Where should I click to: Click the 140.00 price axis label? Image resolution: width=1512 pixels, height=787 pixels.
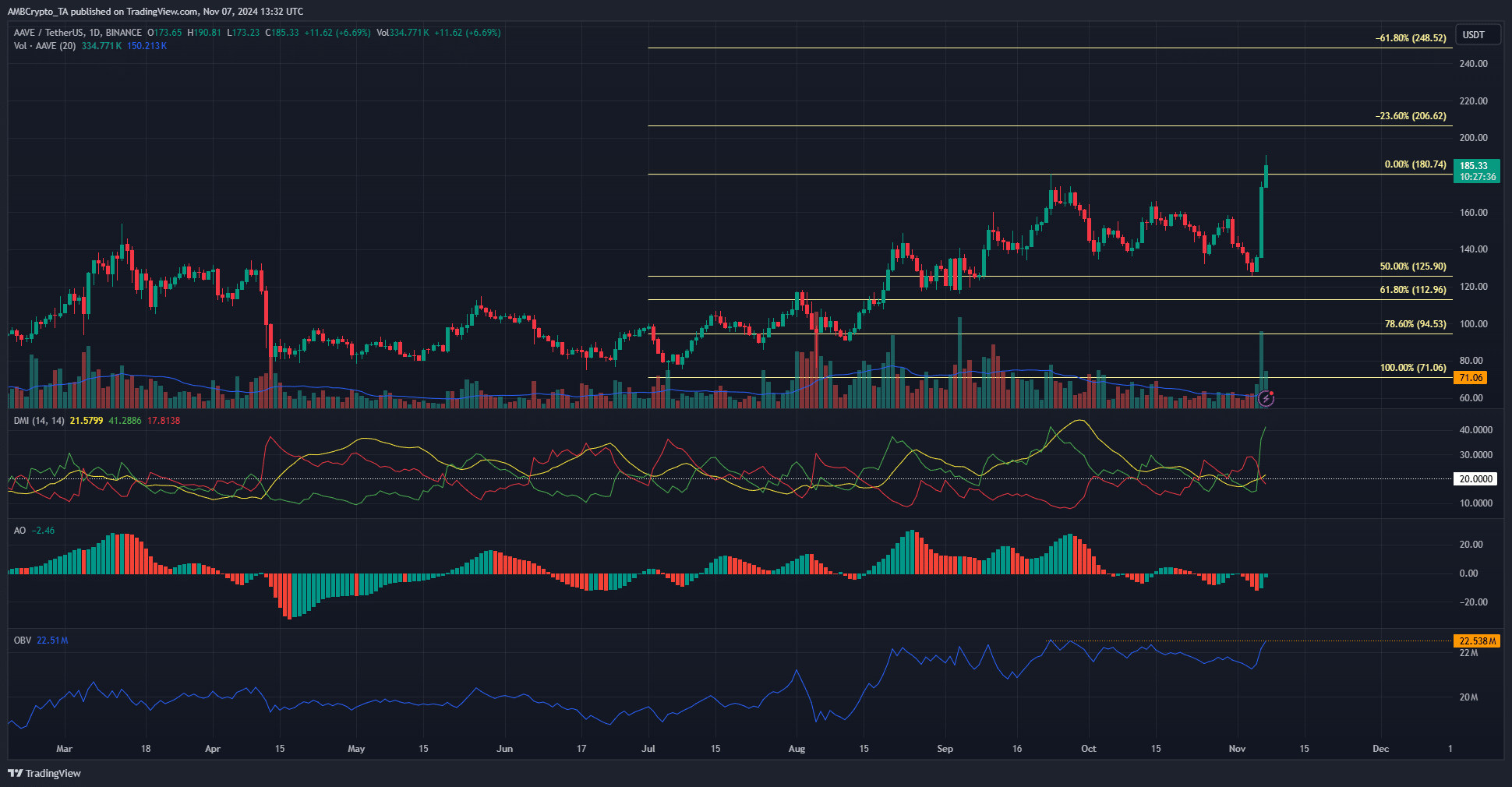[x=1473, y=249]
